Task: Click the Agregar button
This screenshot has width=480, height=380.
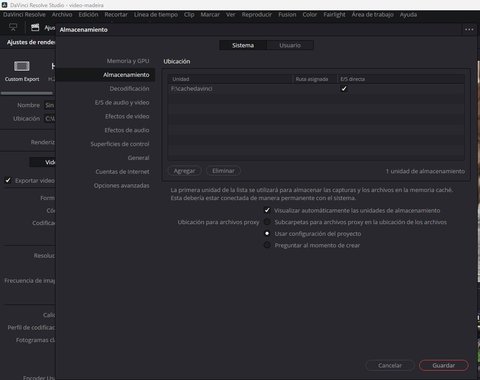Action: 184,171
